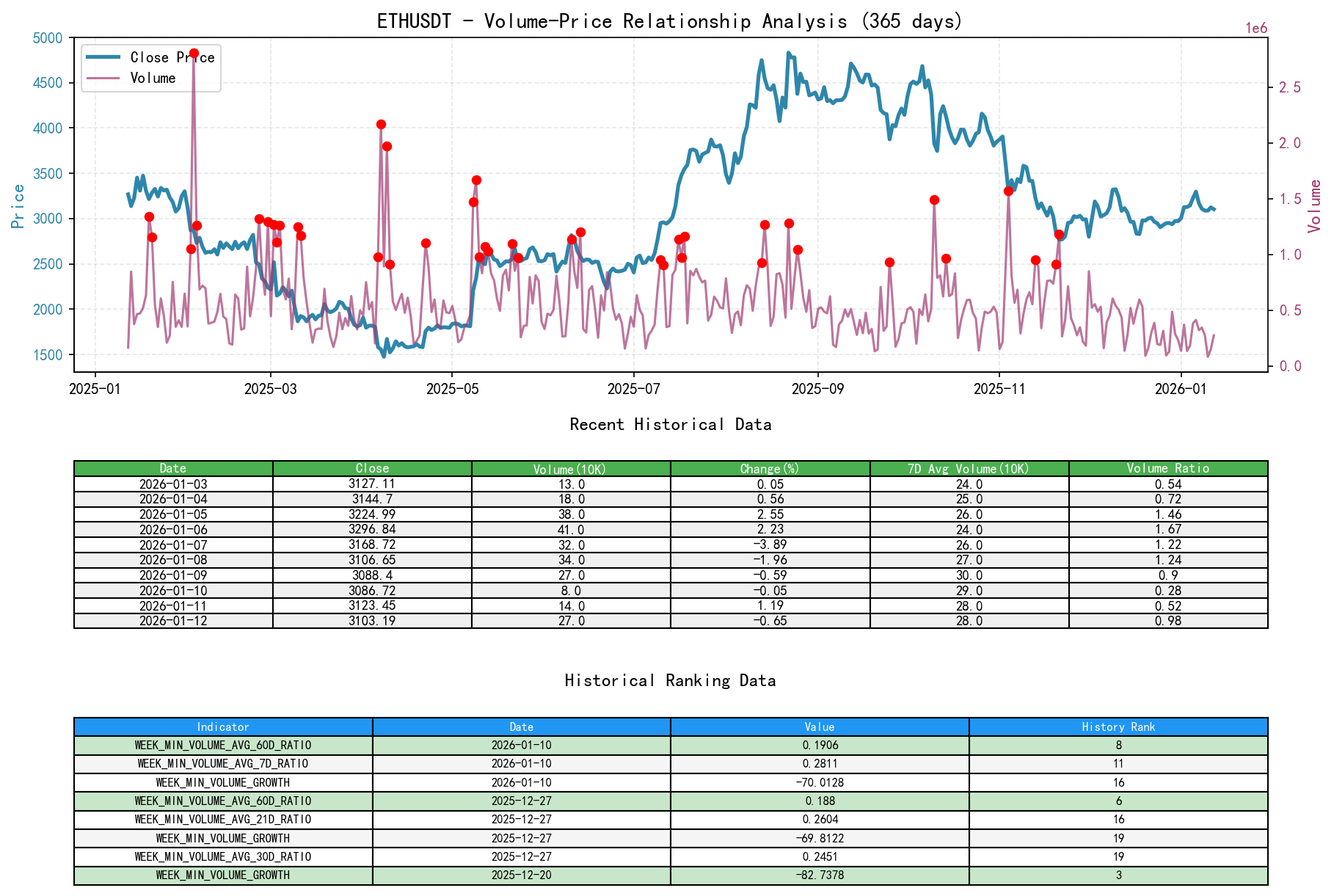Image resolution: width=1334 pixels, height=896 pixels.
Task: Click the 7D Avg Volume(10K) header
Action: [969, 468]
